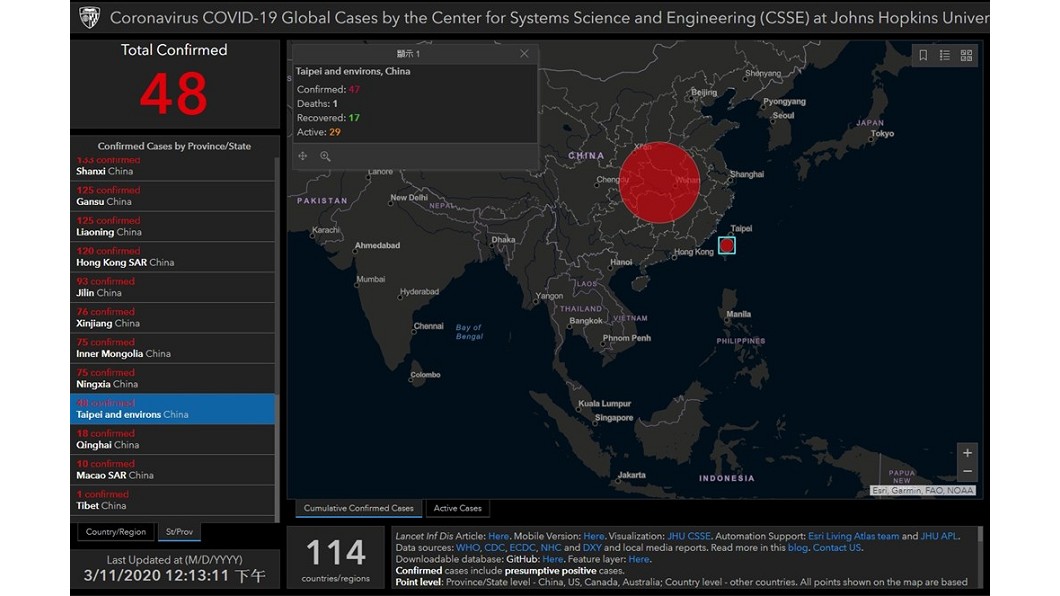The width and height of the screenshot is (1060, 596).
Task: Click the large red circle over central China
Action: click(x=659, y=182)
